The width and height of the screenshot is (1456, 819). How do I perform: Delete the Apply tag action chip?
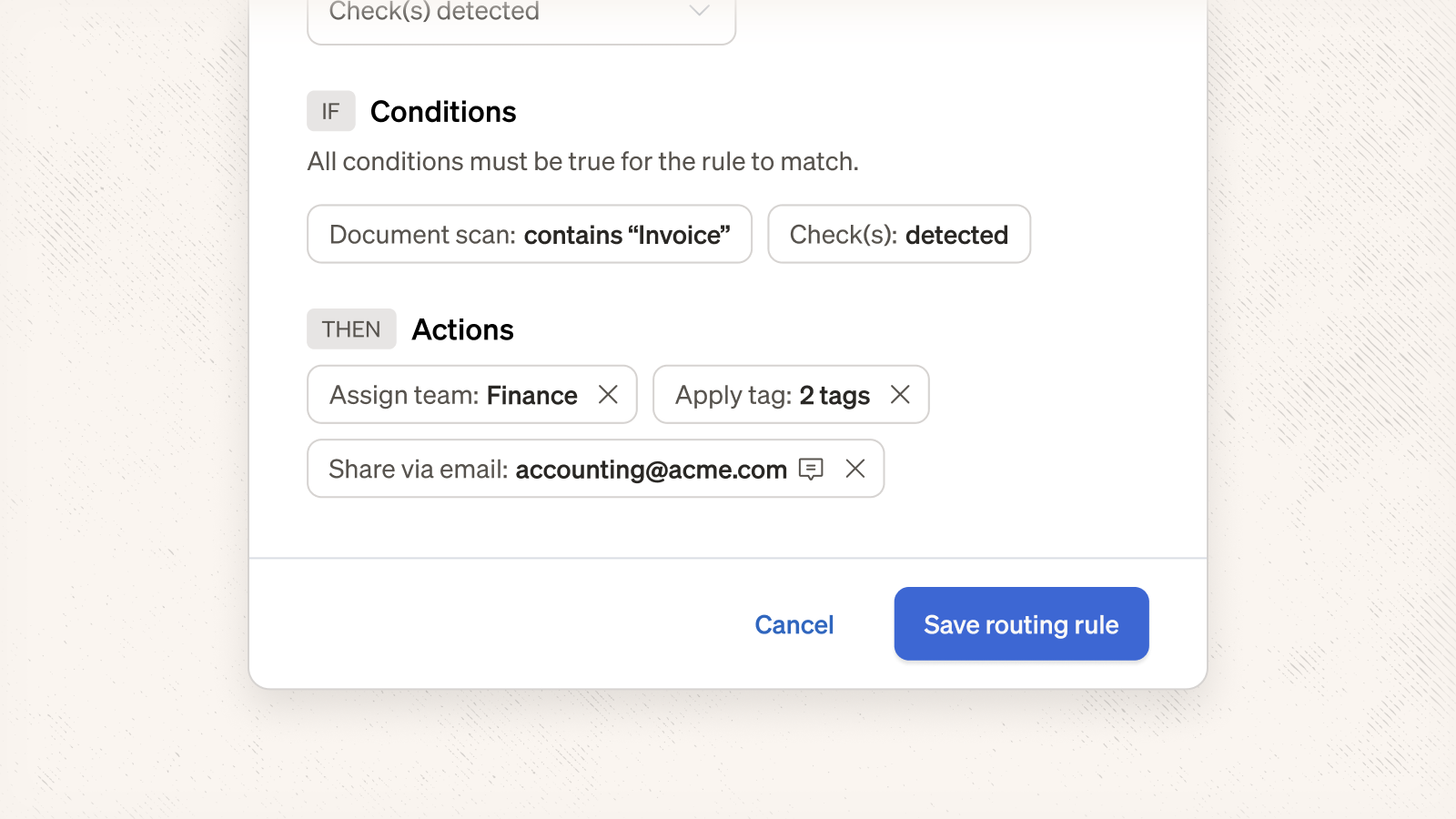pyautogui.click(x=900, y=394)
